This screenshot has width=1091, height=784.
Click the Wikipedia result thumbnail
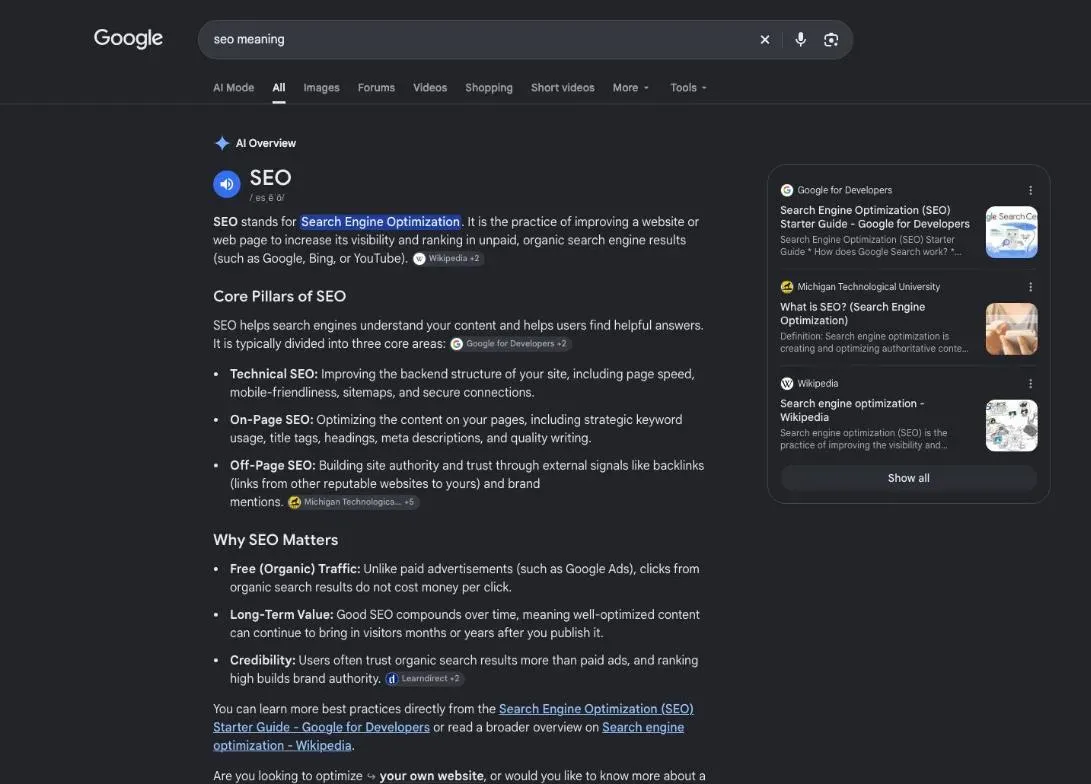pyautogui.click(x=1012, y=426)
